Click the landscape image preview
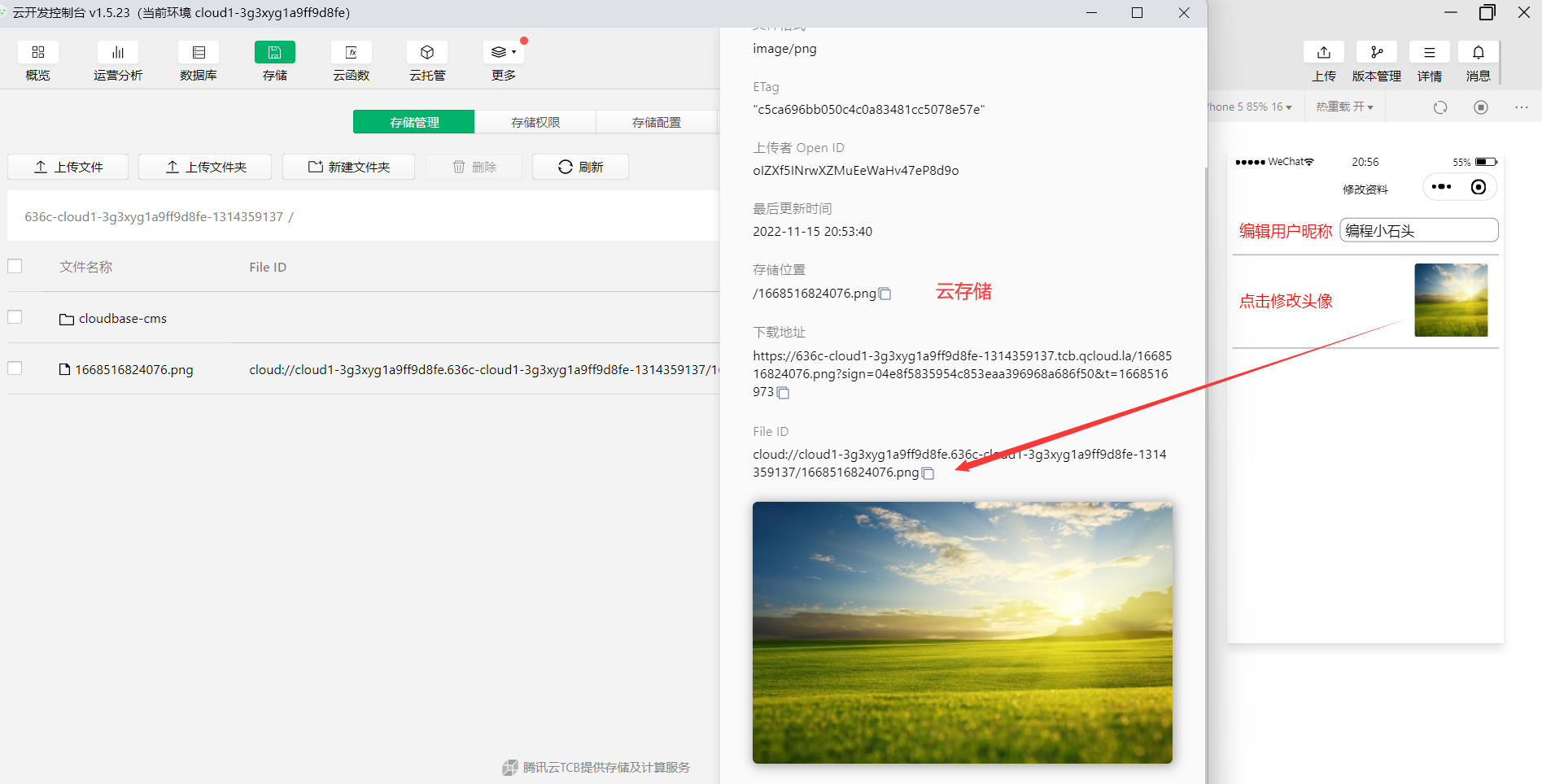The image size is (1542, 784). 963,633
